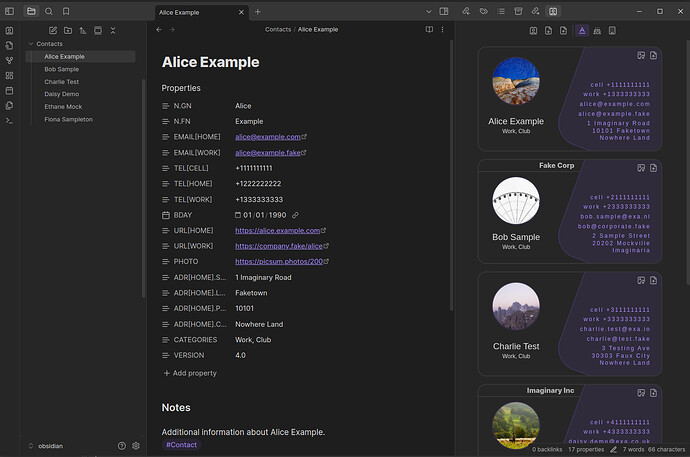Viewport: 690px width, 457px height.
Task: Open the Fiona Sampleton note
Action: pos(68,120)
